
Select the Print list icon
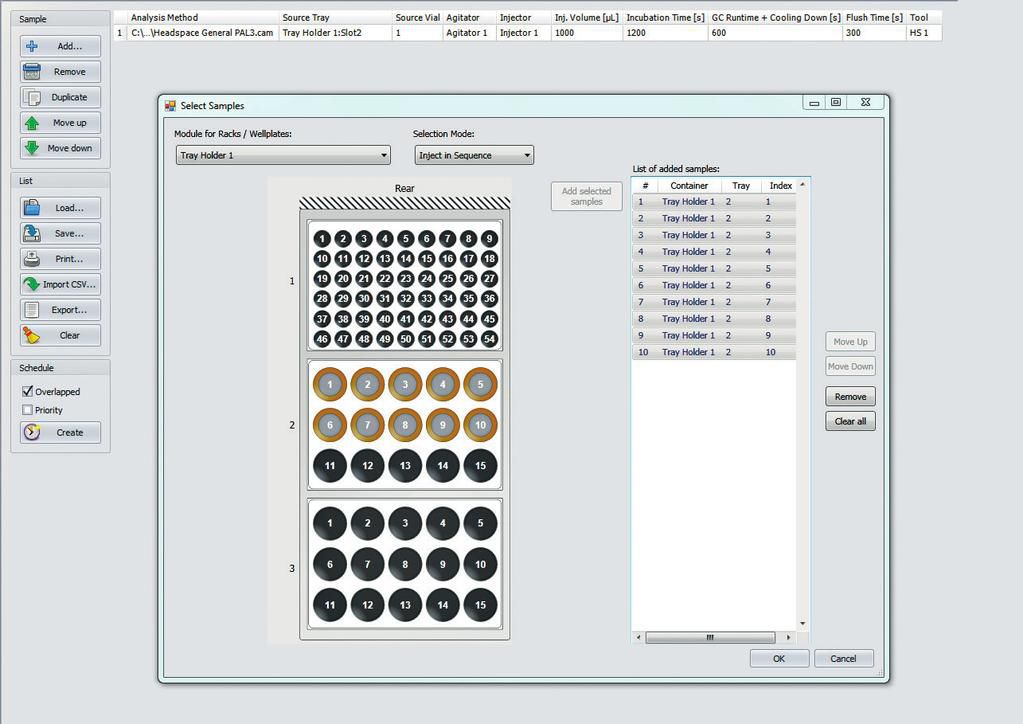coord(34,259)
